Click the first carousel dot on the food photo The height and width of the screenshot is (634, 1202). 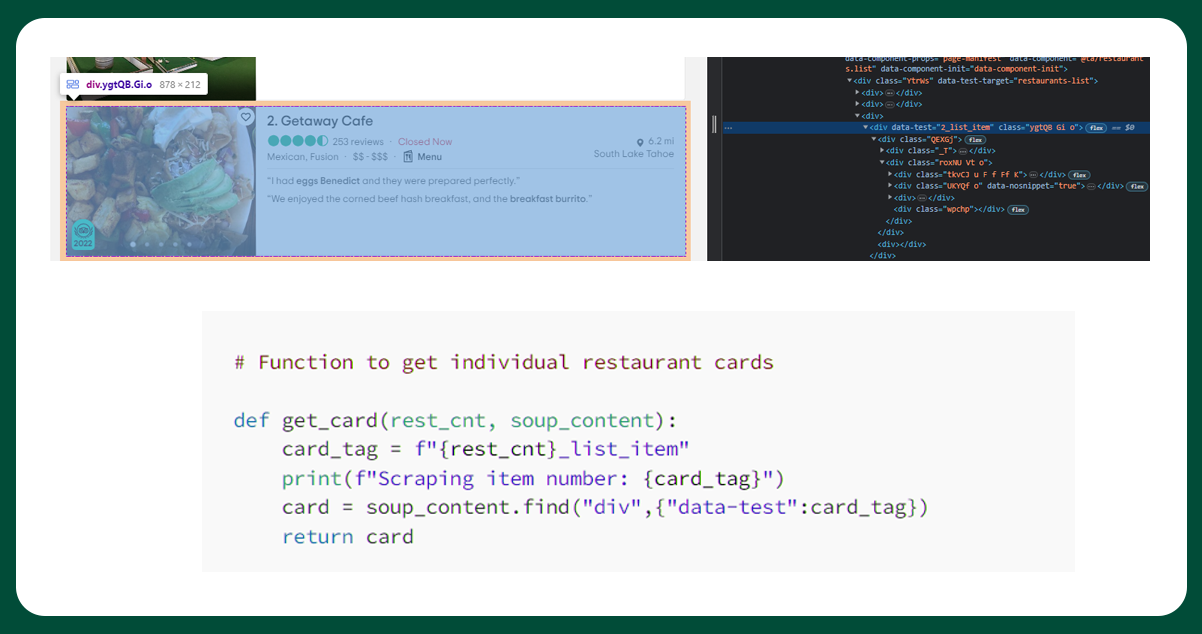click(x=132, y=244)
